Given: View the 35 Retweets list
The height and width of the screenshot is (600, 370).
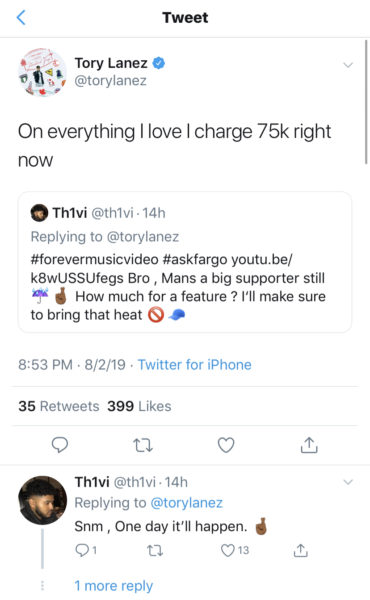Looking at the screenshot, I should (59, 406).
